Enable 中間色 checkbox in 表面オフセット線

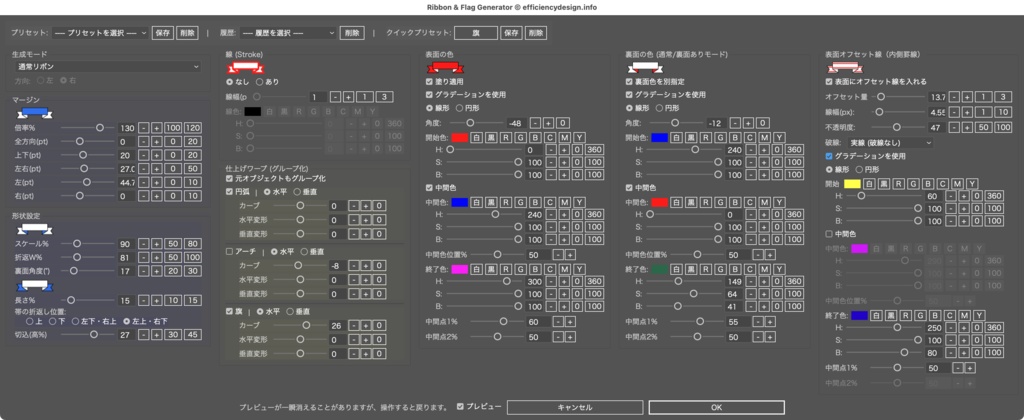click(x=829, y=234)
